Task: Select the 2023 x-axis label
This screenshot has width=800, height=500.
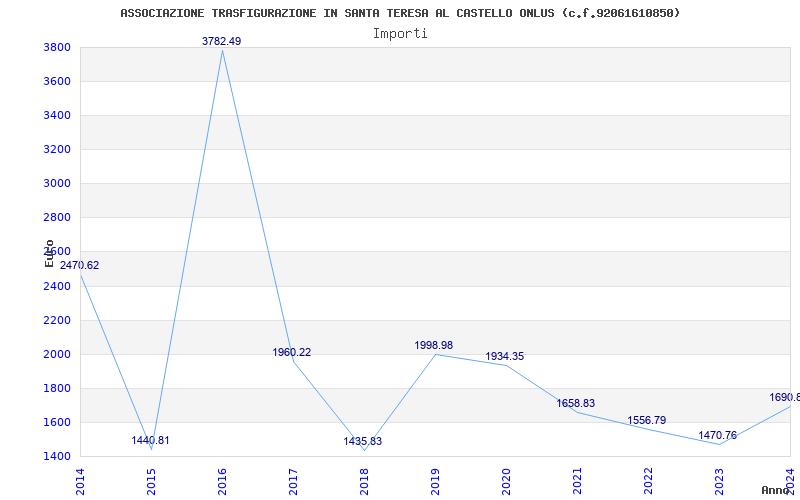Action: pos(719,482)
